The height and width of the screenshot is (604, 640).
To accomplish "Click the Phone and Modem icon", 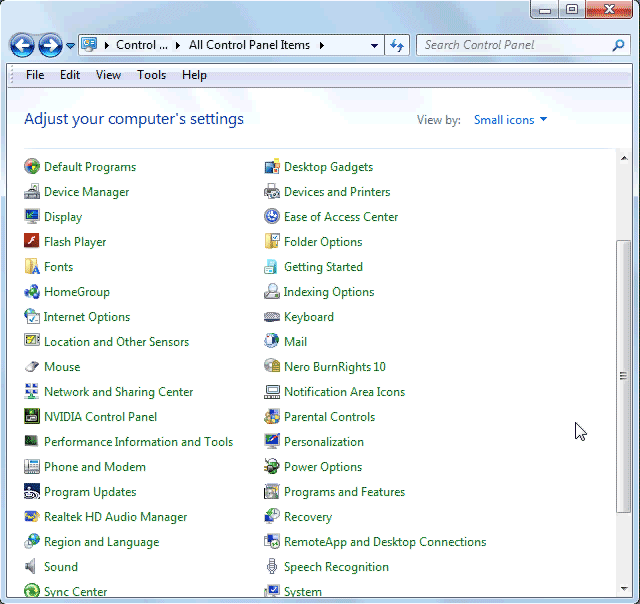I will [x=32, y=466].
